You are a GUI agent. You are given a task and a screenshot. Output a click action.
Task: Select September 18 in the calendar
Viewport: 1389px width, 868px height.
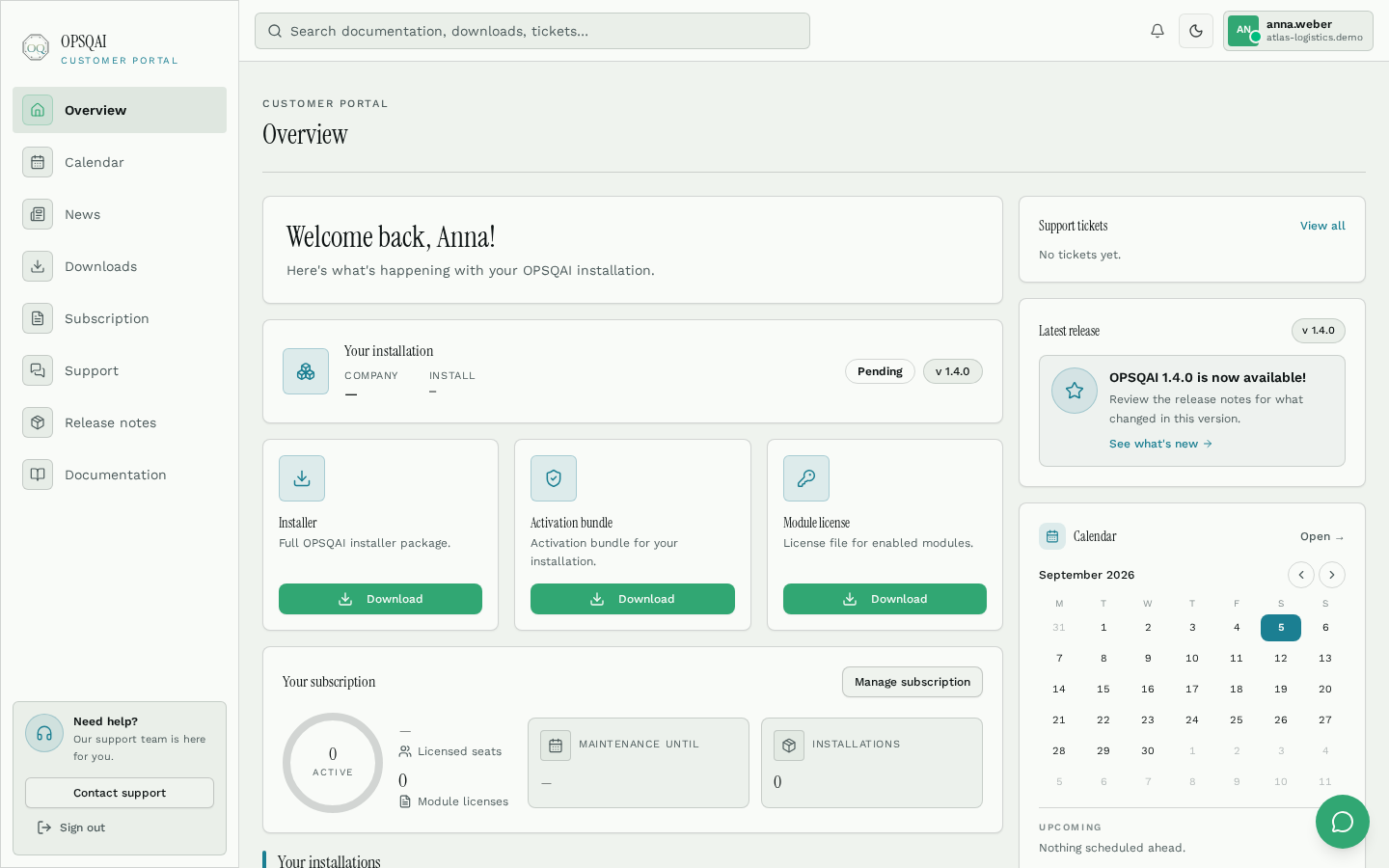[1237, 690]
